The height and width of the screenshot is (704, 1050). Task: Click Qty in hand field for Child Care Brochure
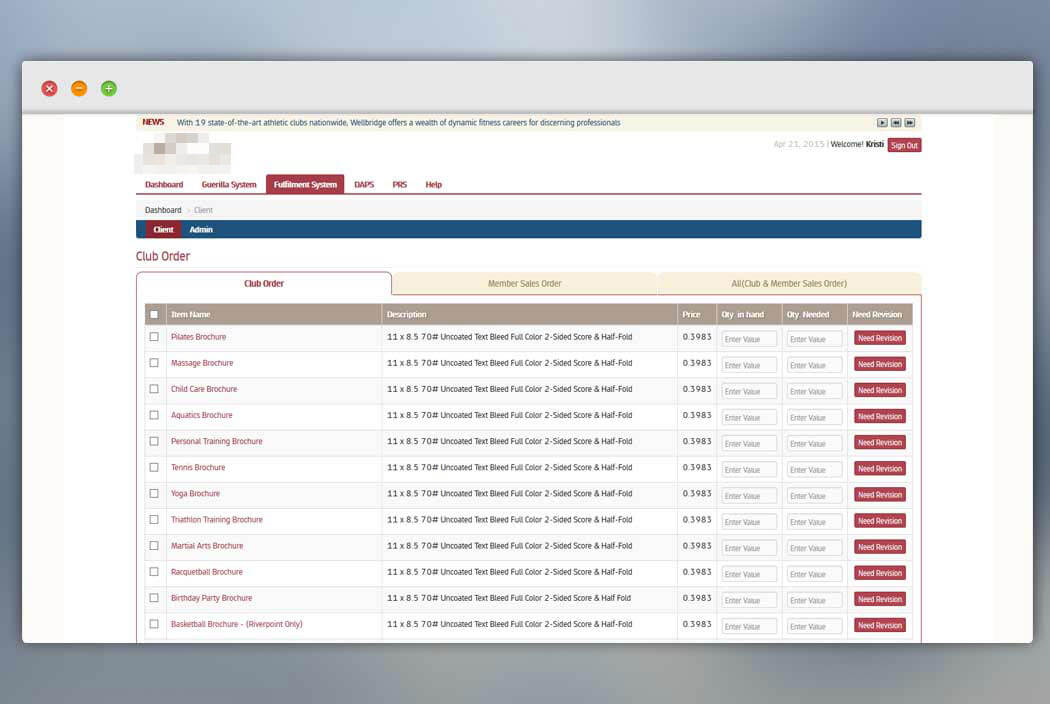[x=749, y=391]
